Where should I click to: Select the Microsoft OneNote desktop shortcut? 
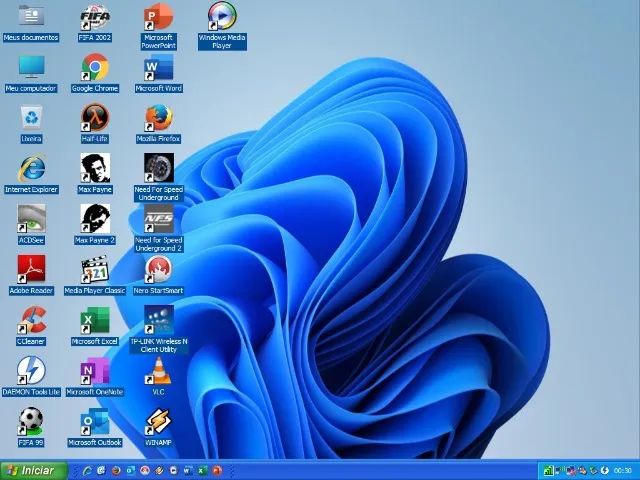(95, 377)
